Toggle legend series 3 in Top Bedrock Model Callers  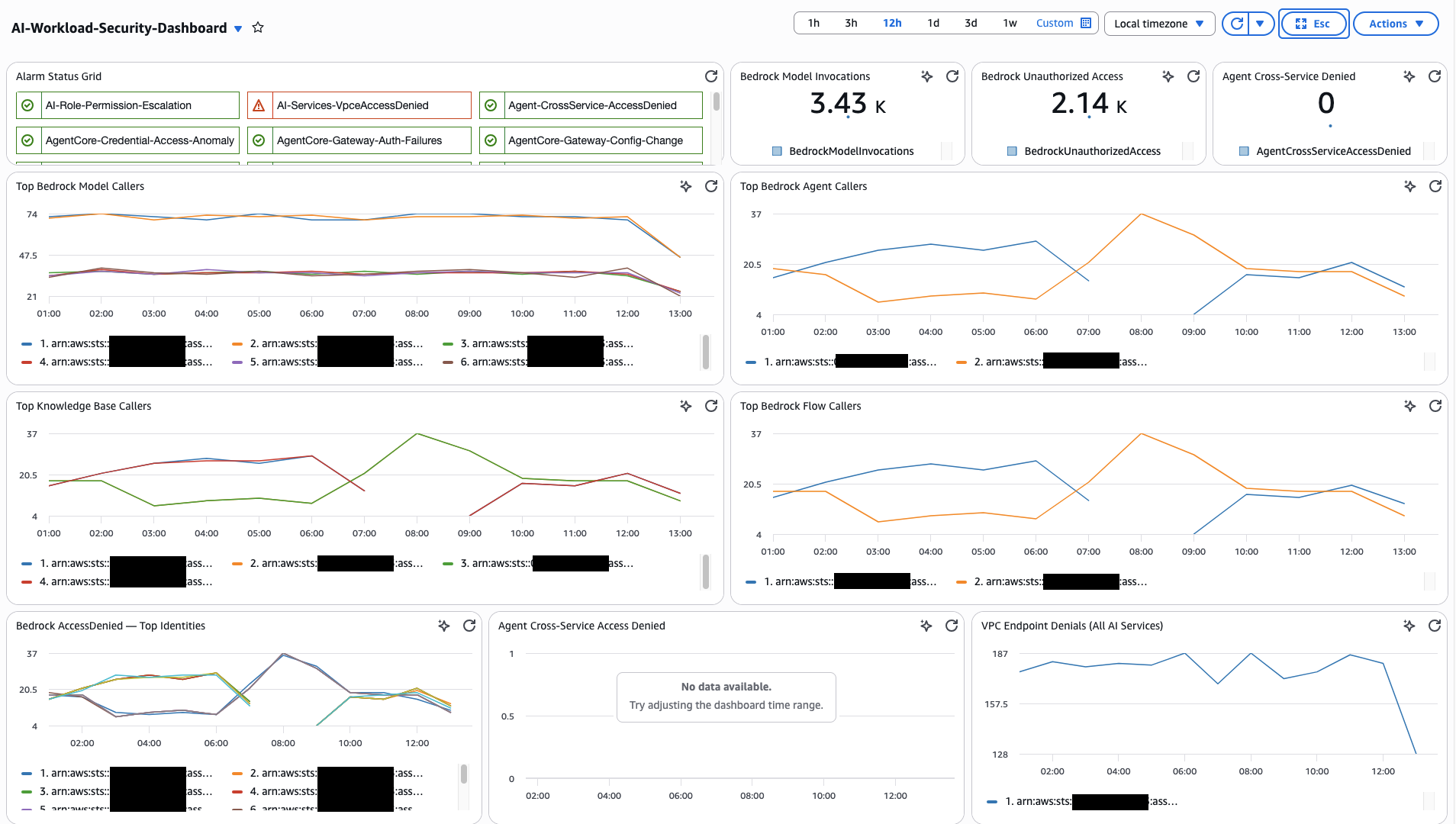pyautogui.click(x=538, y=343)
